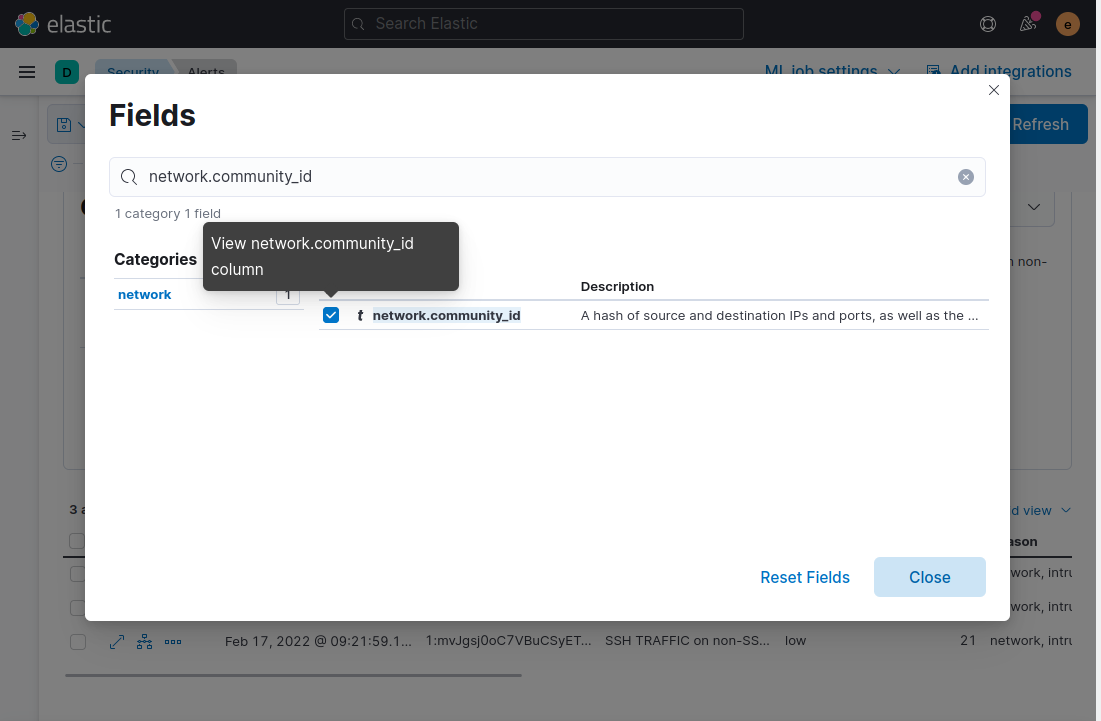This screenshot has height=721, width=1101.
Task: Select the network category
Action: (145, 295)
